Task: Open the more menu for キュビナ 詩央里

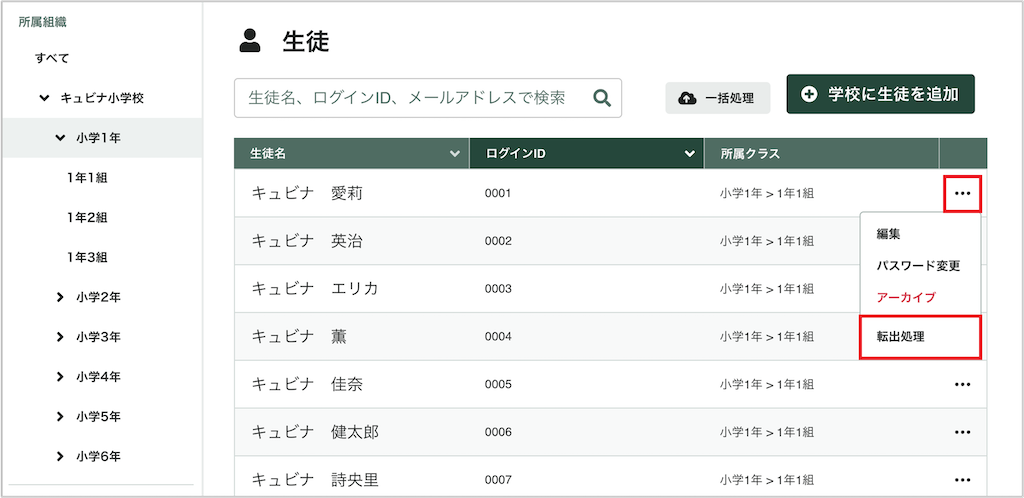Action: 963,480
